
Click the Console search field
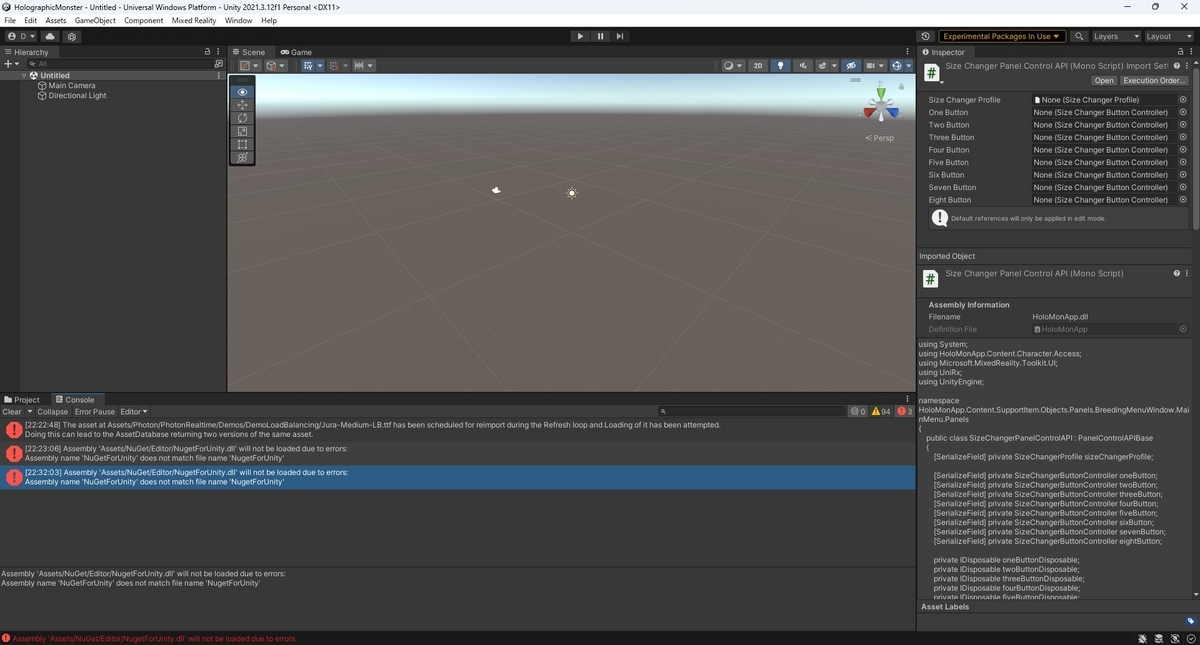click(750, 411)
